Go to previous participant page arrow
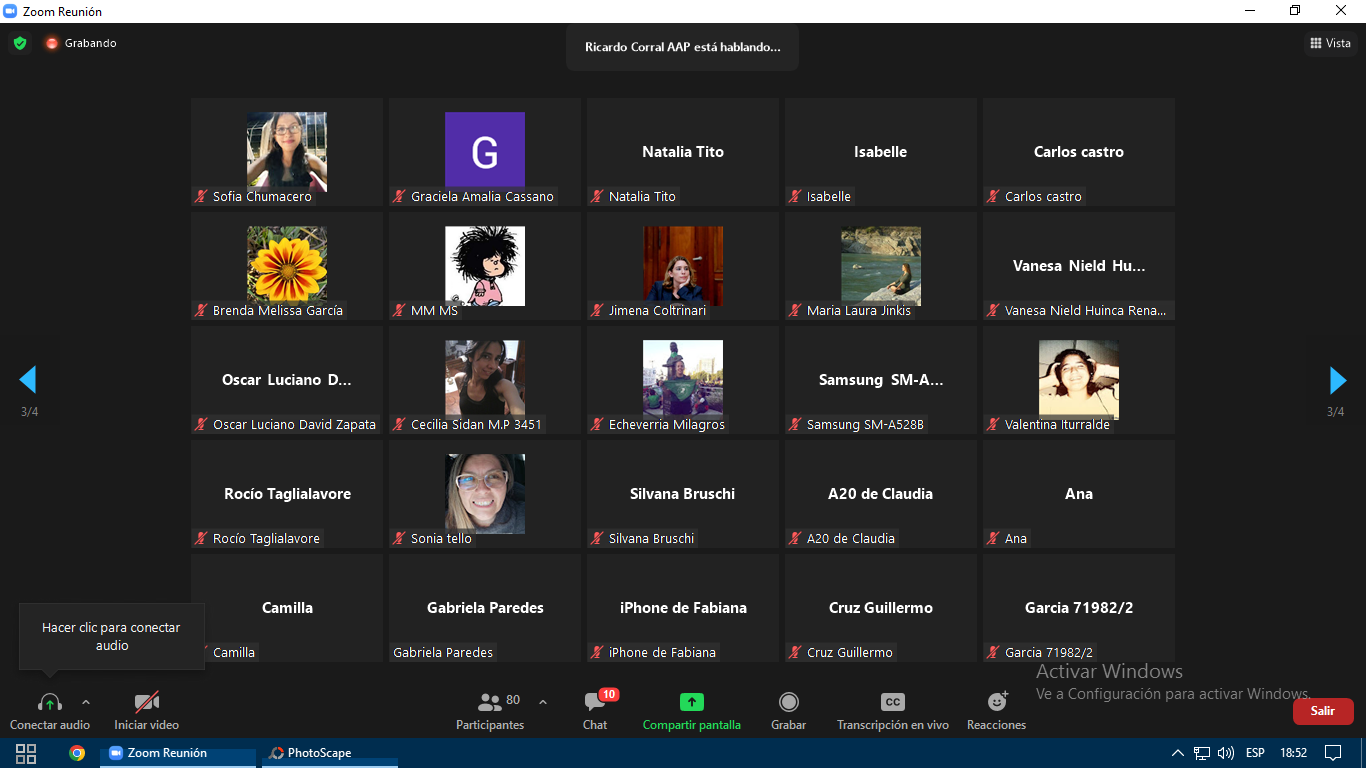The width and height of the screenshot is (1366, 768). [x=28, y=379]
